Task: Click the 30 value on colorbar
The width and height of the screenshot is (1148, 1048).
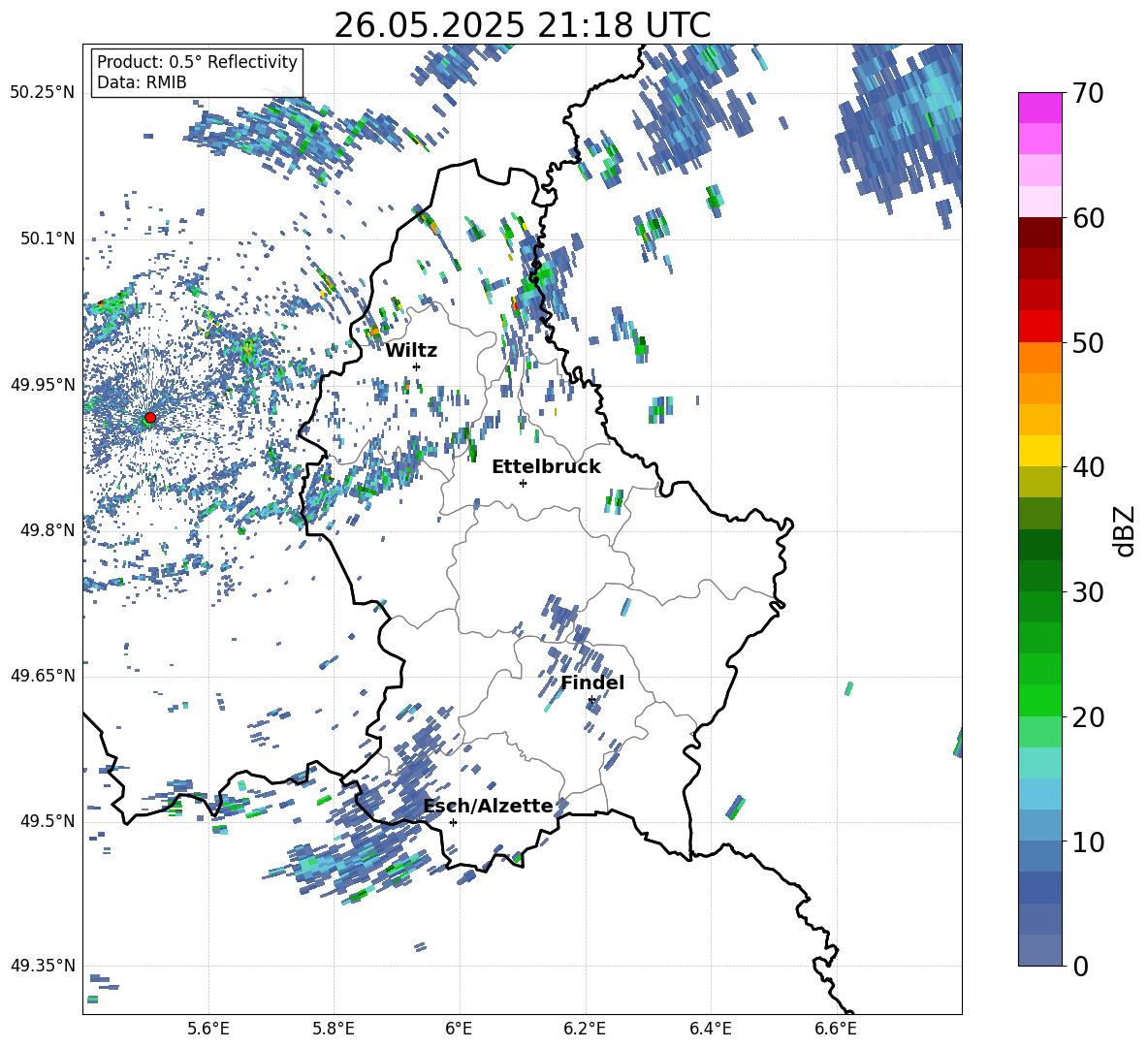Action: pos(1088,592)
